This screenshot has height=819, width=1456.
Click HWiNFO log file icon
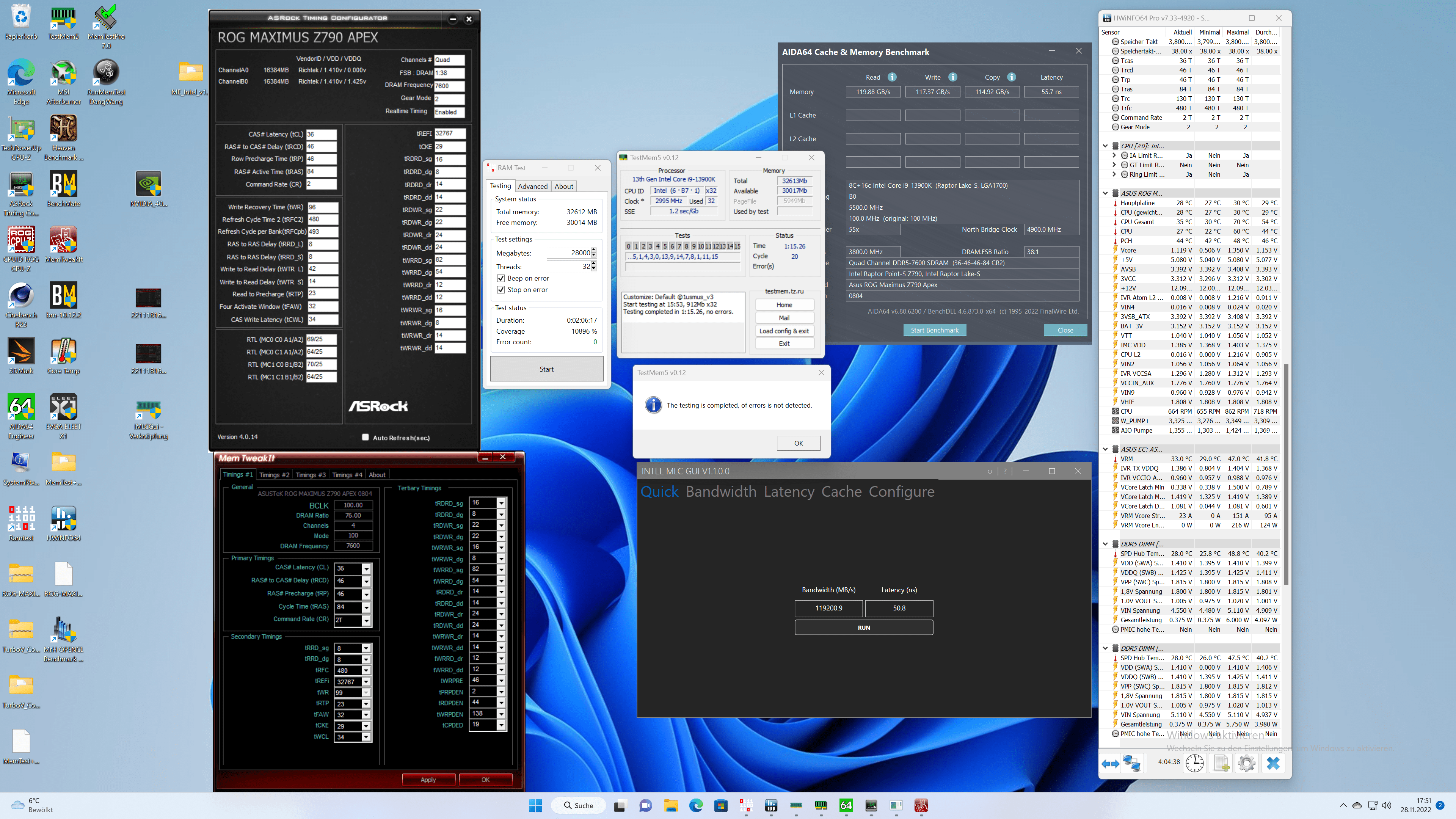(1221, 763)
